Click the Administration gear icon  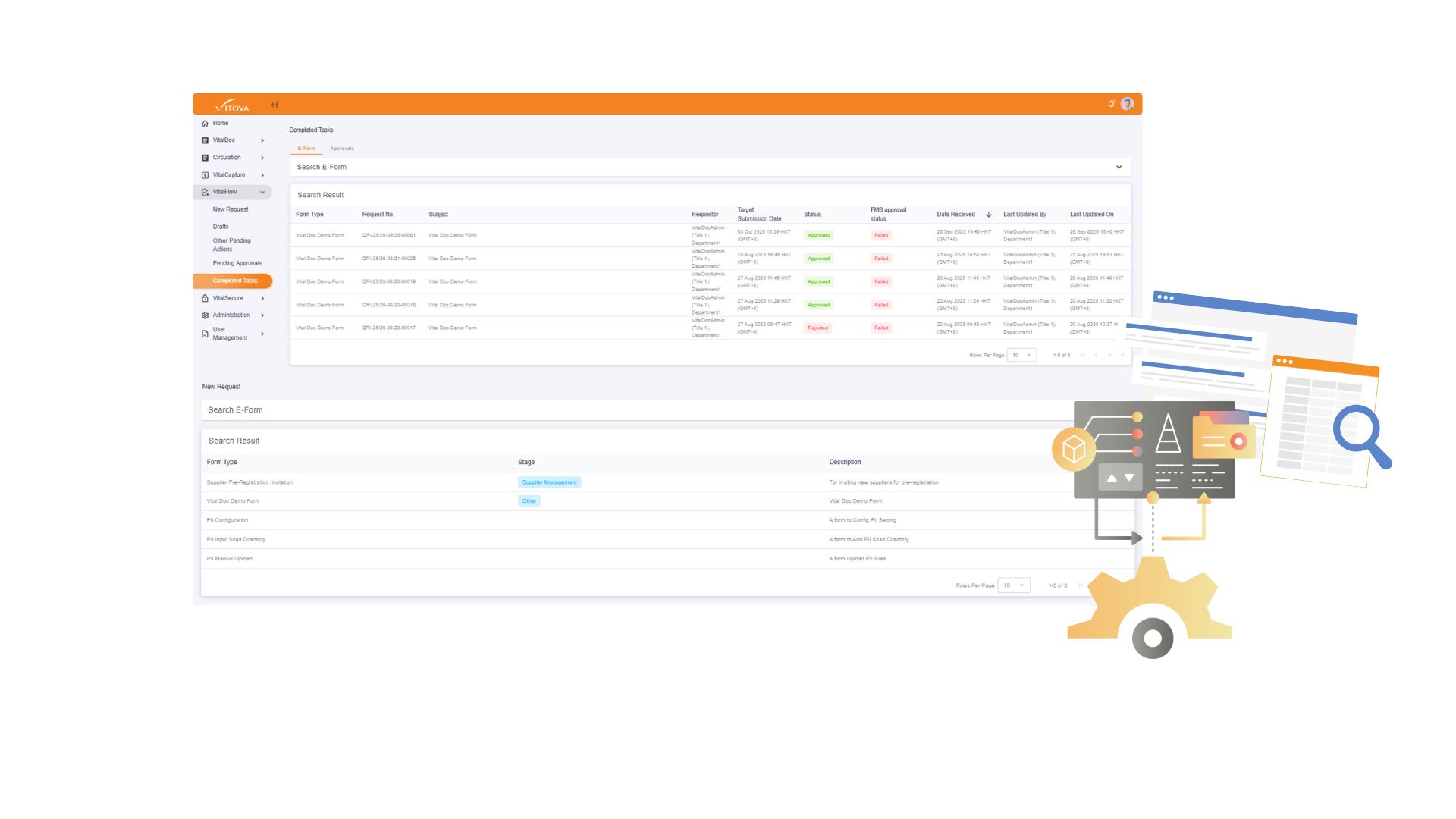coord(205,315)
